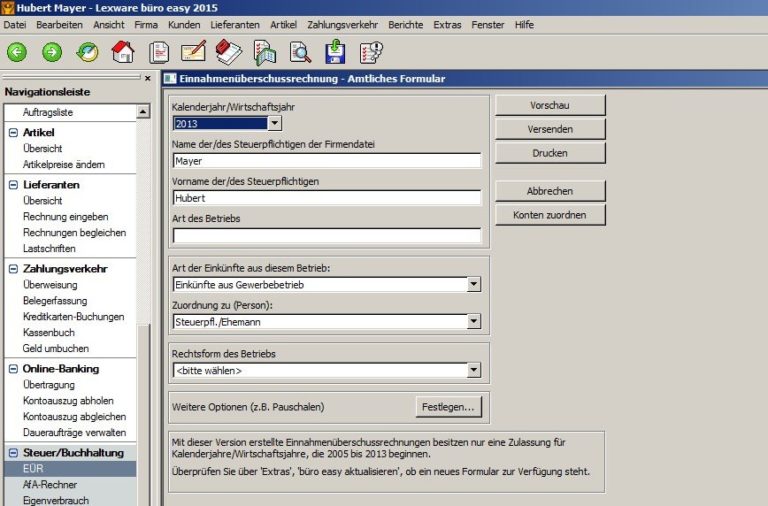The image size is (768, 506).
Task: Click the checklist with exclamation icon
Action: [371, 52]
